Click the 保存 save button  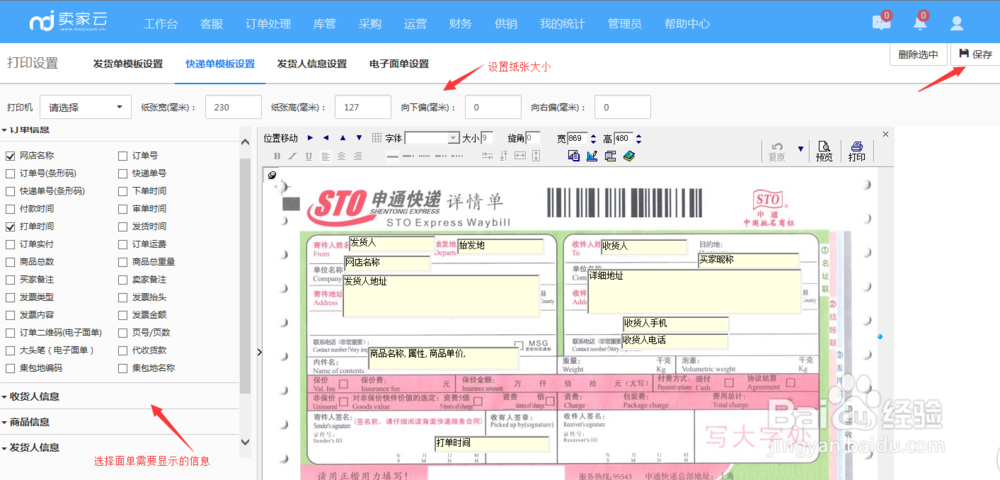[x=975, y=54]
